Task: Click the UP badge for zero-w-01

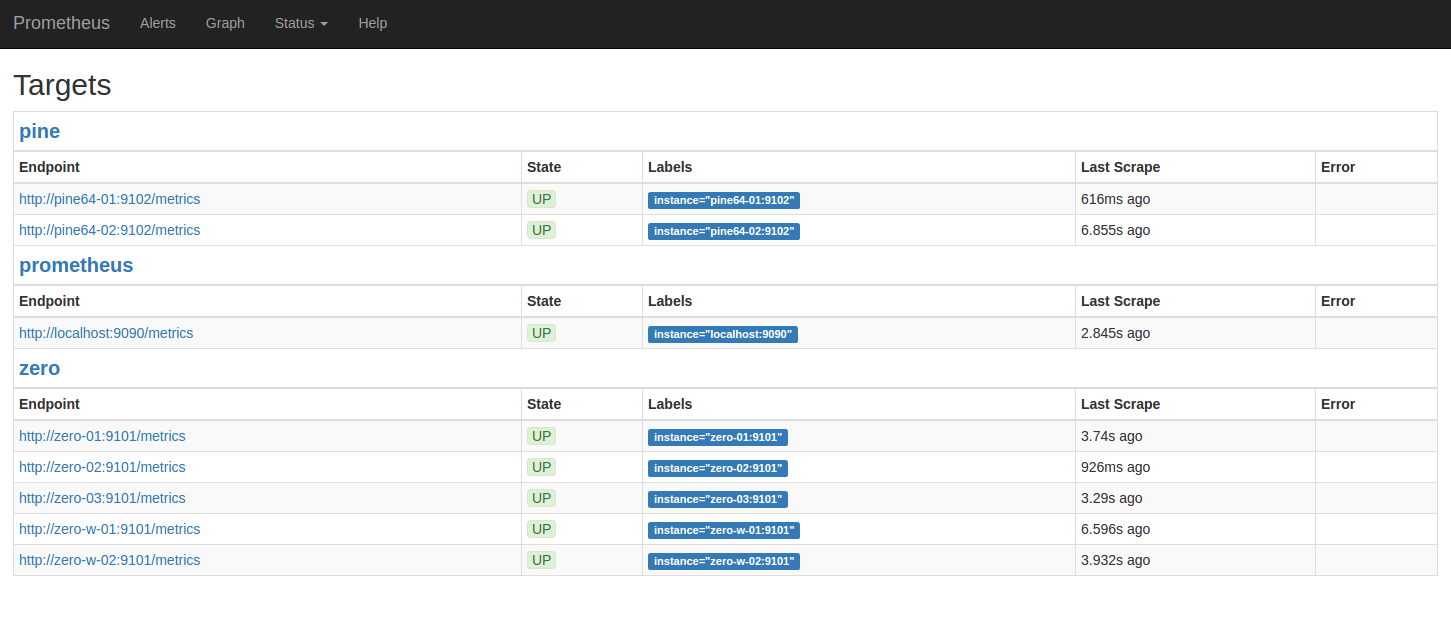Action: pyautogui.click(x=541, y=529)
